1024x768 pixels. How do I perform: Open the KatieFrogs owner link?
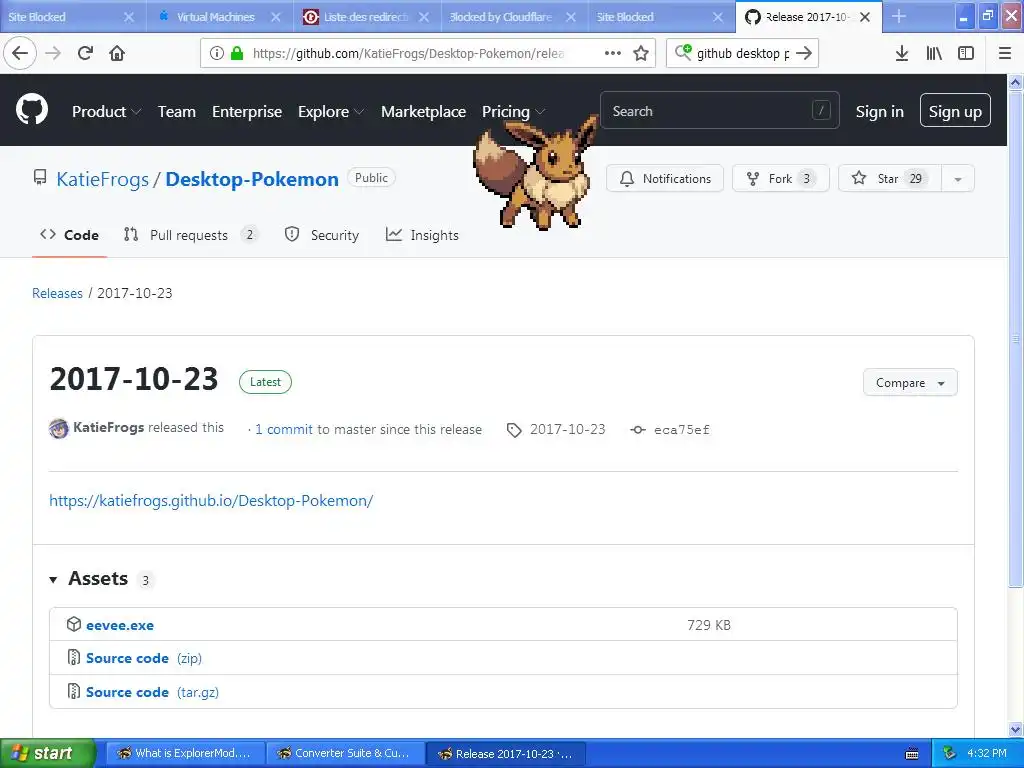coord(103,179)
